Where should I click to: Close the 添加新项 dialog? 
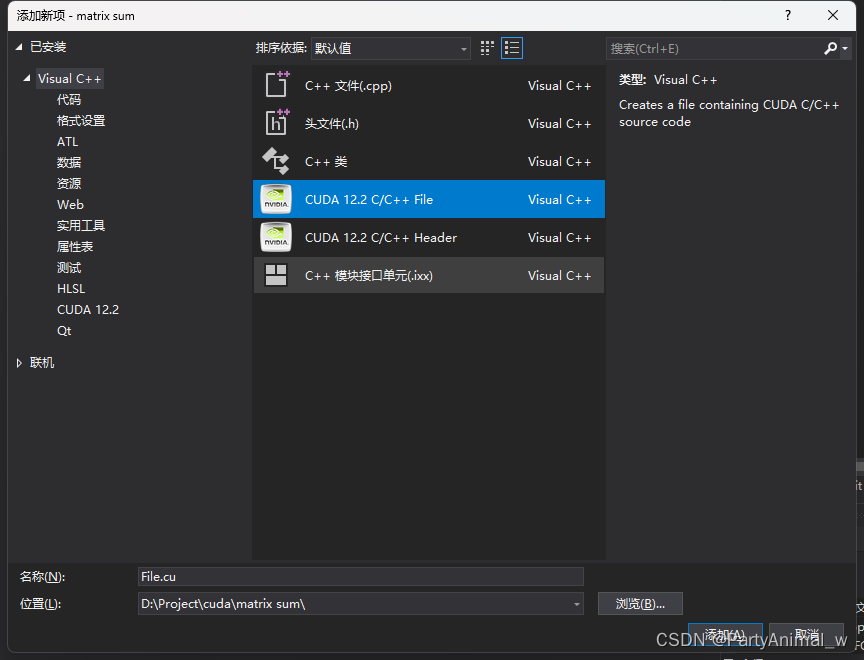833,15
